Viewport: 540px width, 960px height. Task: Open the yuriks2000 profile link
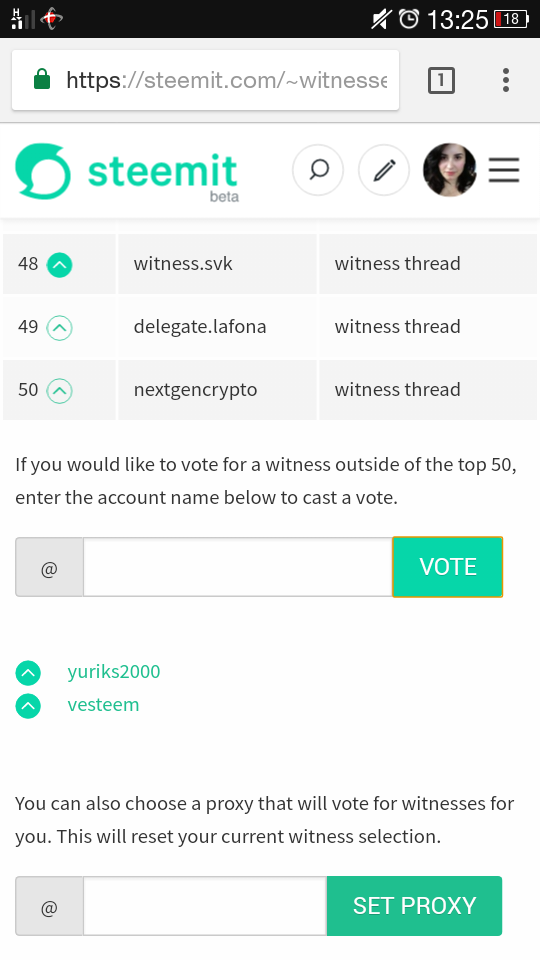[x=114, y=672]
